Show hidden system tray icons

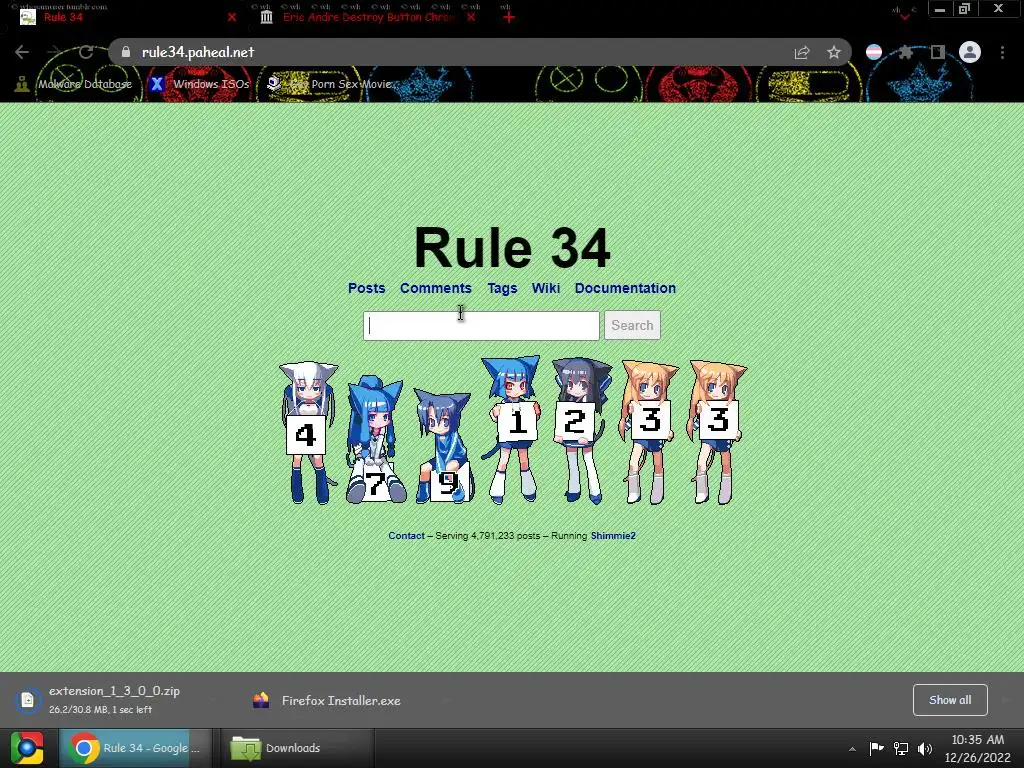(x=852, y=749)
